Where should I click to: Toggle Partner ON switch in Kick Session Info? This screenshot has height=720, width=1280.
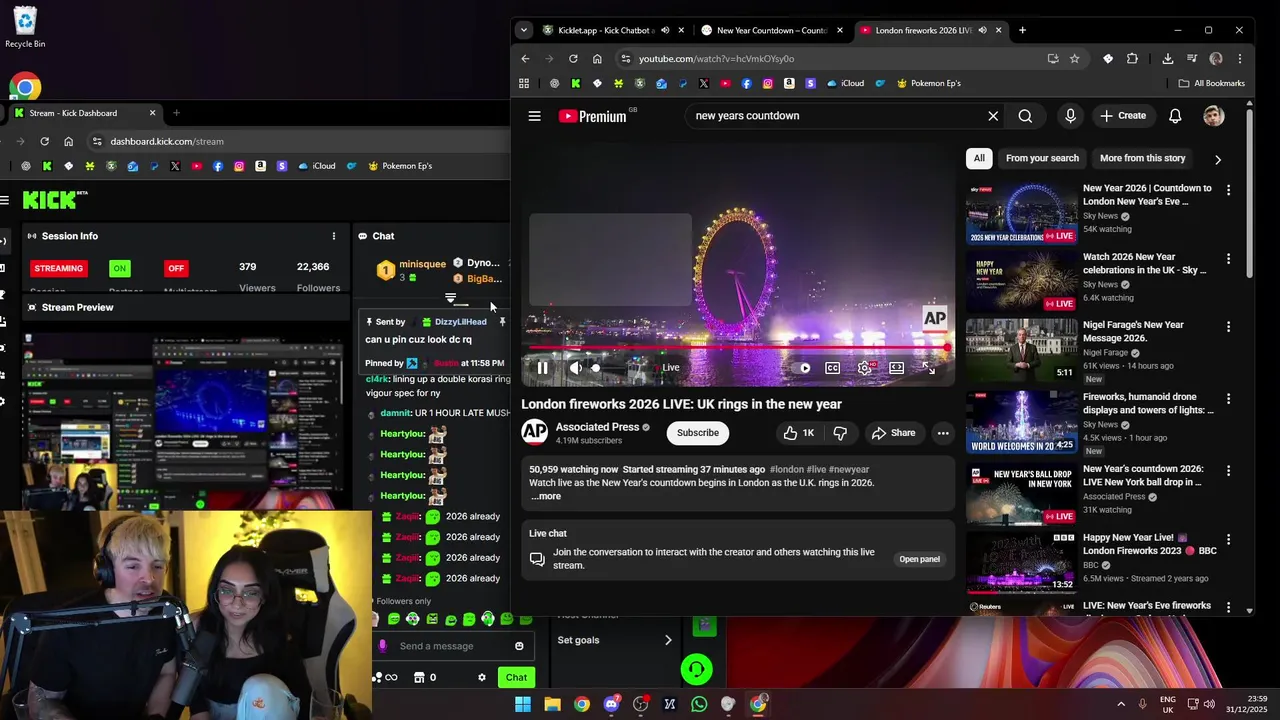(x=120, y=268)
